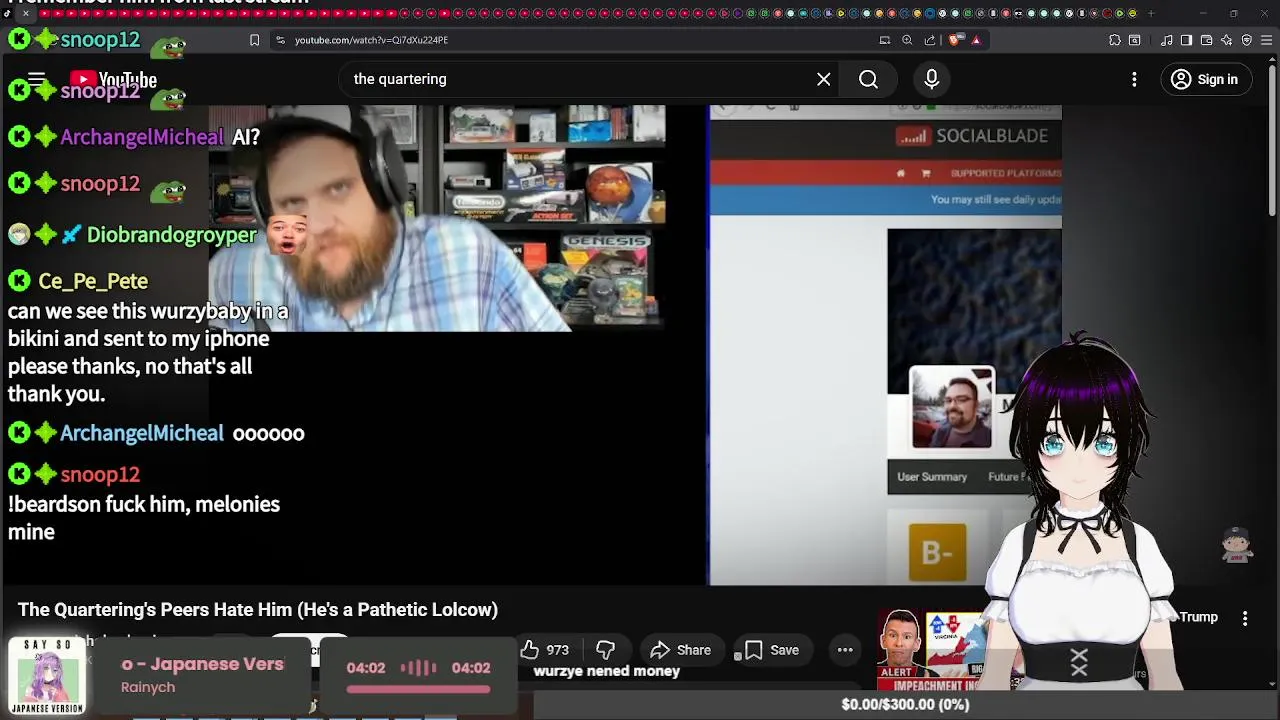The image size is (1280, 720).
Task: Select the youtube.com URL in address bar
Action: click(x=371, y=40)
